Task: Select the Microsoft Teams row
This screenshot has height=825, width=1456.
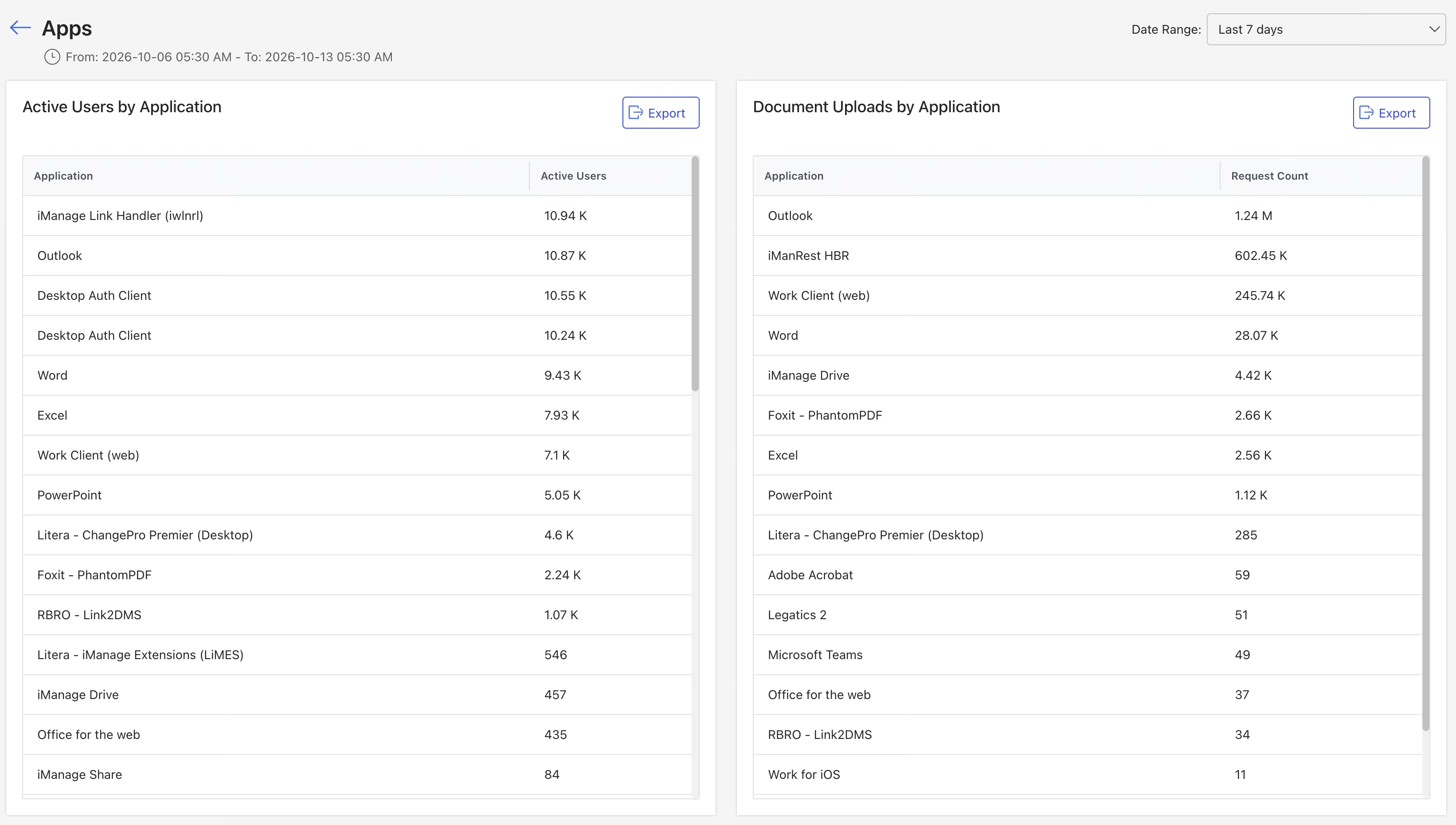Action: (x=1087, y=655)
